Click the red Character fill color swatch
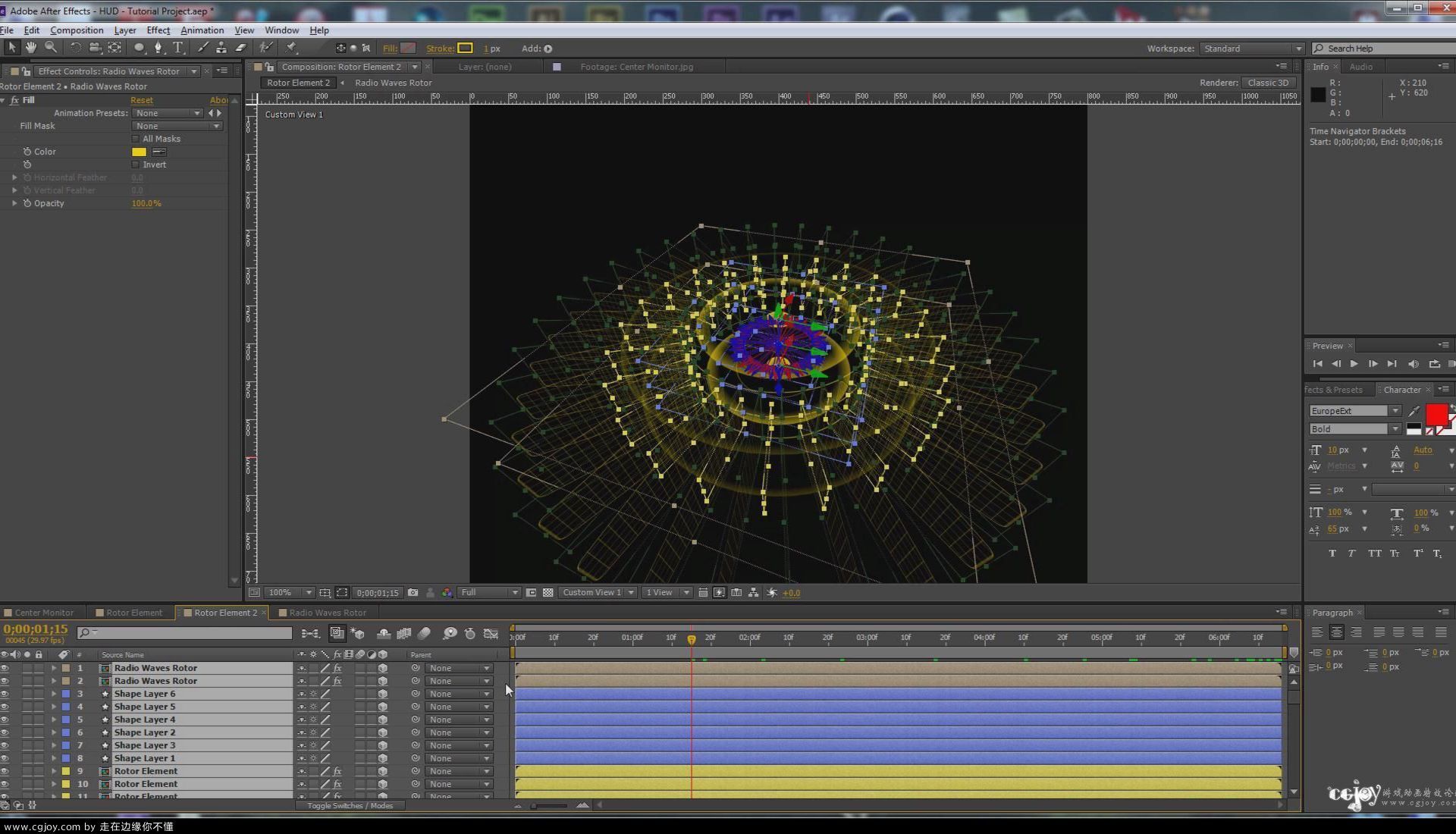The width and height of the screenshot is (1456, 834). point(1436,414)
